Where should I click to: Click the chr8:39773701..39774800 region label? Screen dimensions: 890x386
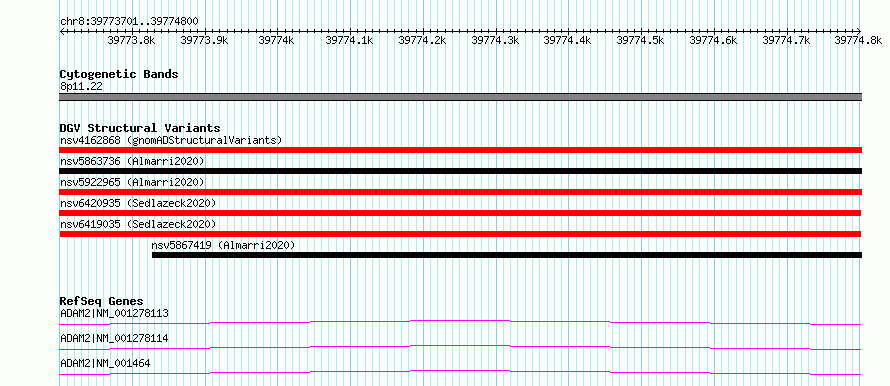coord(129,22)
